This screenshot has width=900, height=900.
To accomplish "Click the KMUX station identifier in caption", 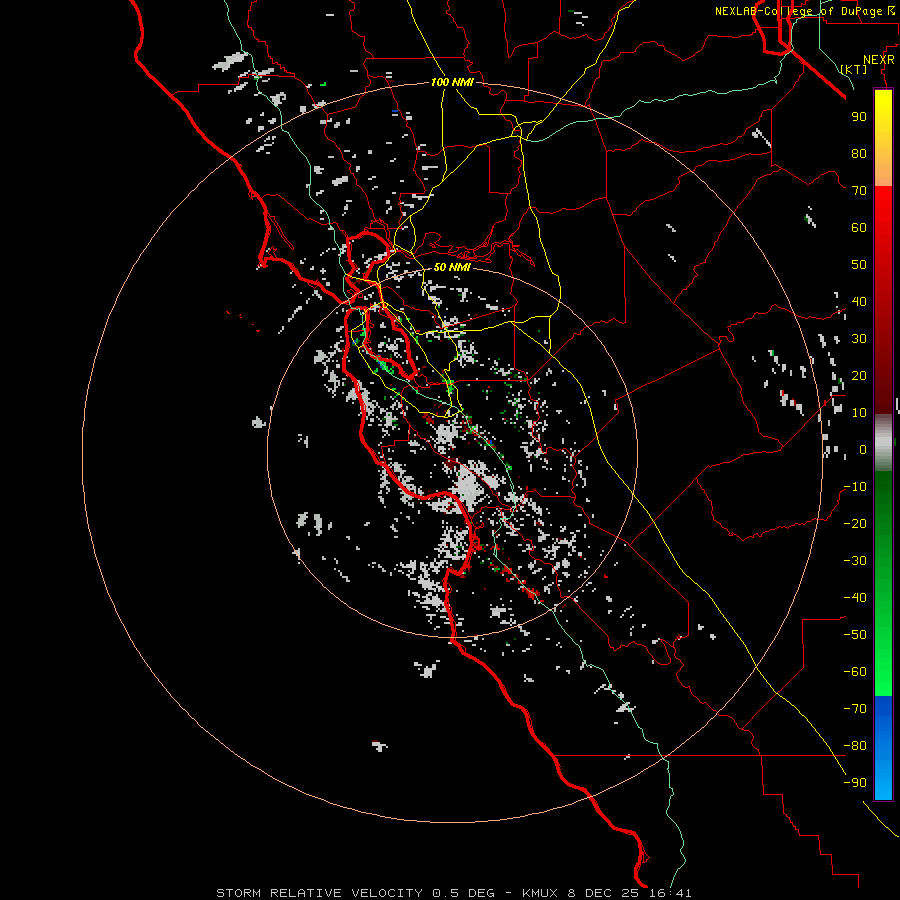I will tap(540, 893).
